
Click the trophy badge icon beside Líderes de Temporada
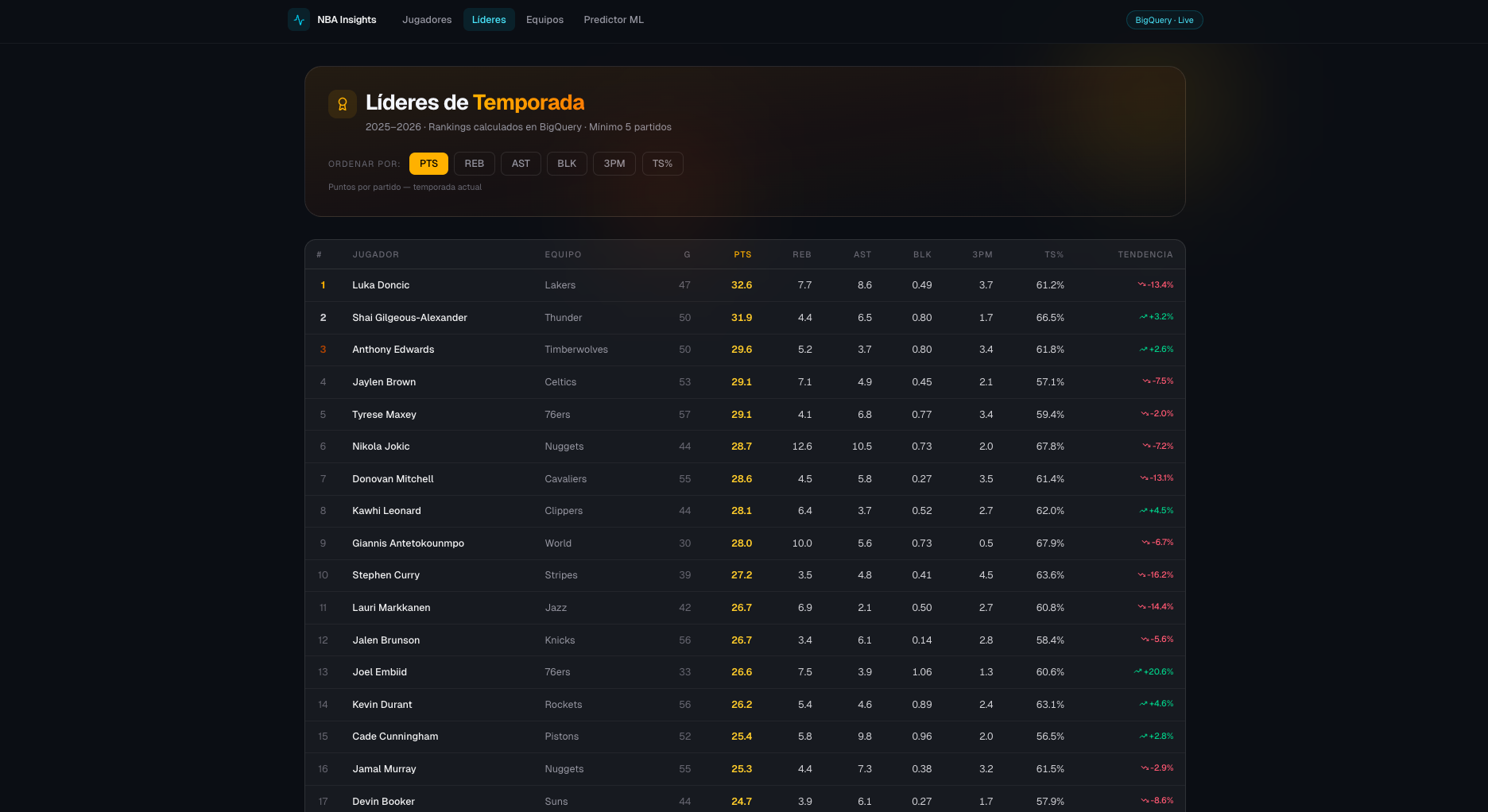point(343,104)
